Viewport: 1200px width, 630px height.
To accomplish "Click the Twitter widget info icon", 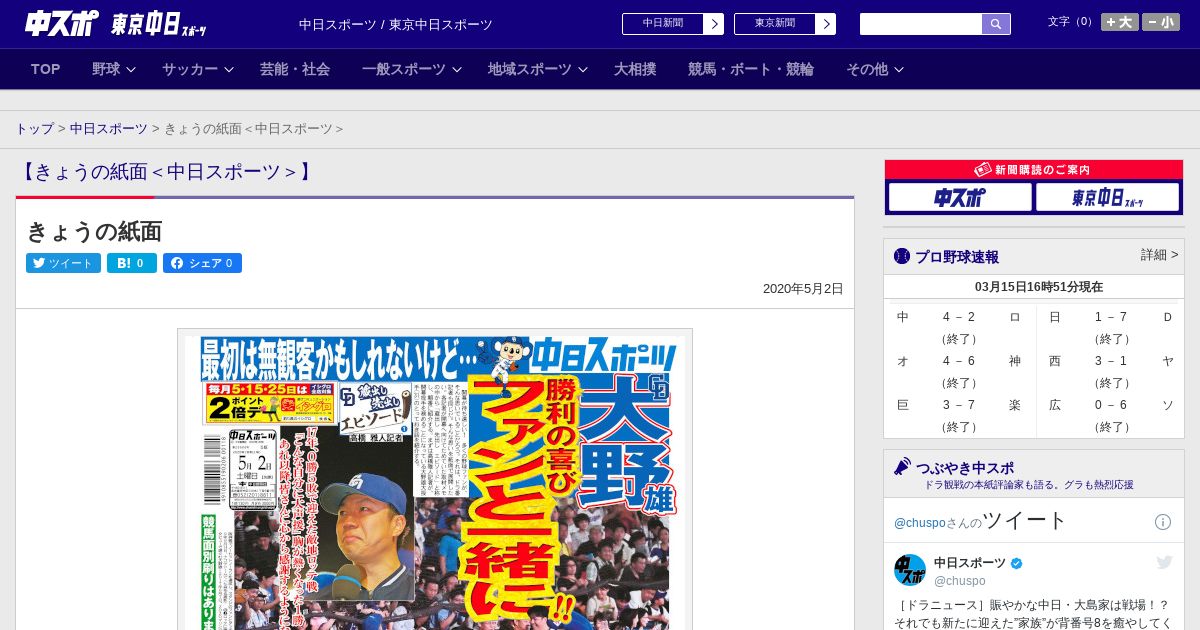I will pyautogui.click(x=1163, y=522).
